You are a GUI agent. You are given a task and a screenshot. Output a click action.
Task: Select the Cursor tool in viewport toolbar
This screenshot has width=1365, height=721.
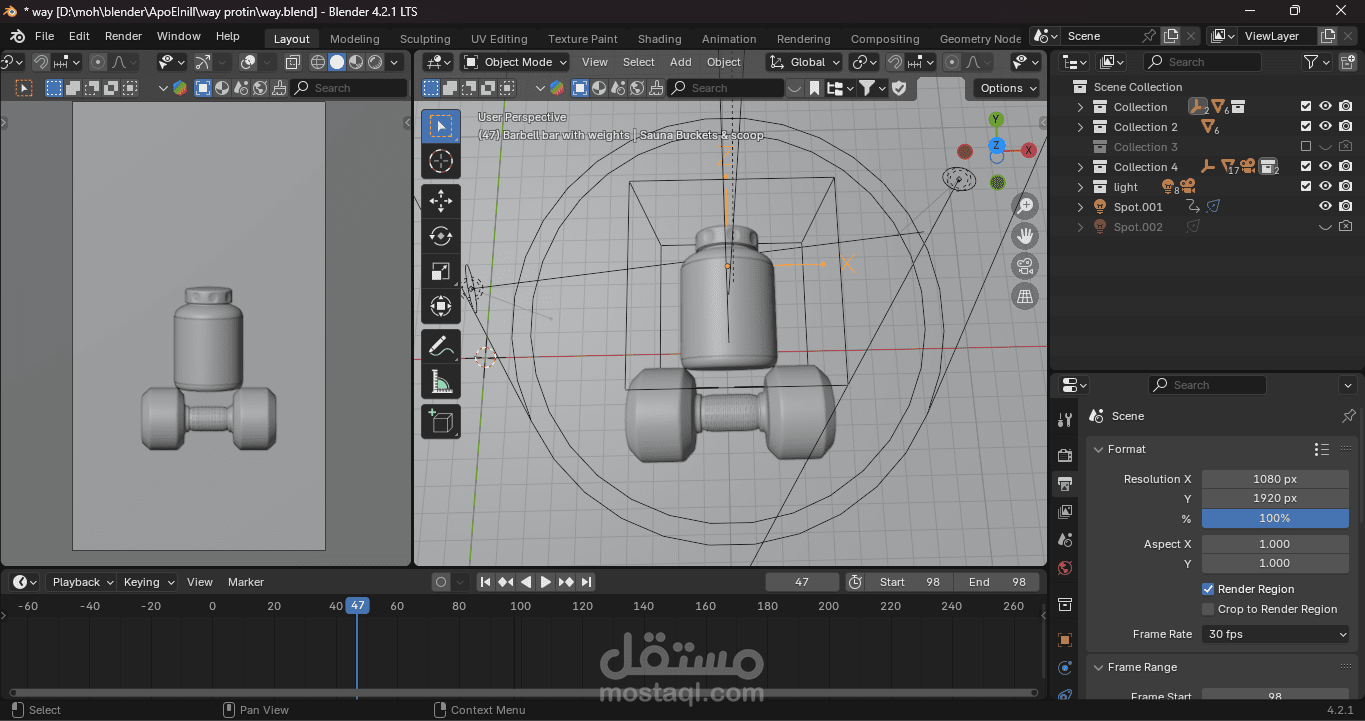pos(440,161)
